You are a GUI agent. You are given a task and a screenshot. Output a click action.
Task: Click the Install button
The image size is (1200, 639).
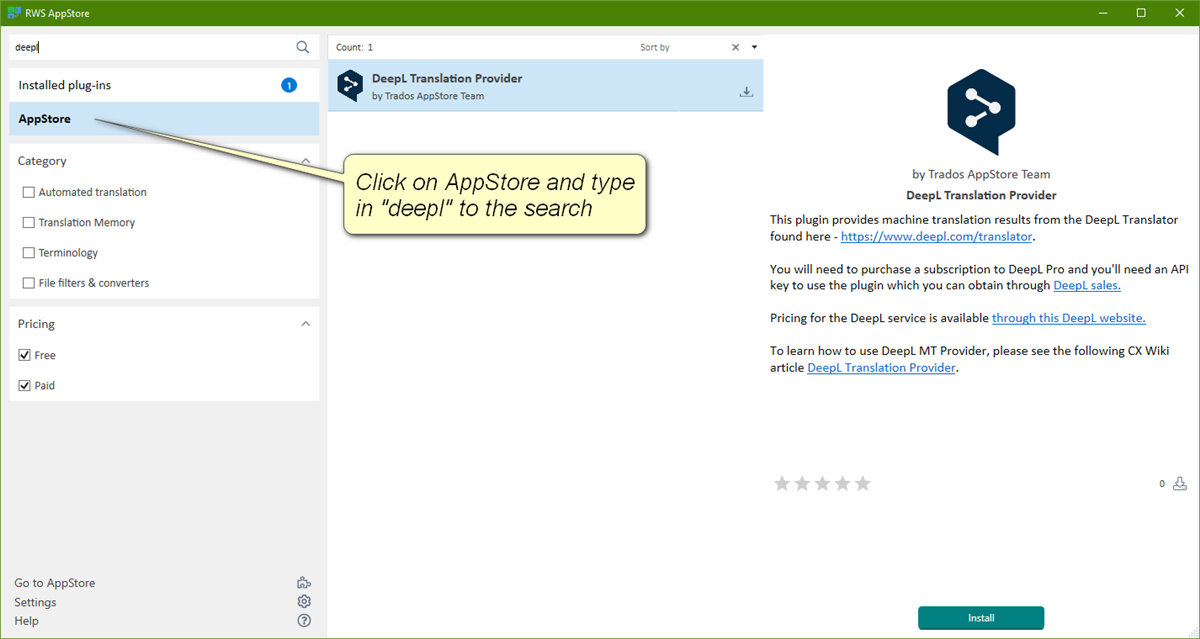point(981,618)
